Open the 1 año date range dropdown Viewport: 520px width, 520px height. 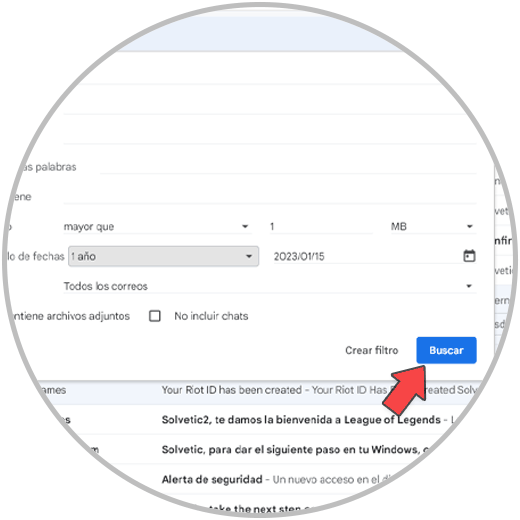pyautogui.click(x=163, y=256)
